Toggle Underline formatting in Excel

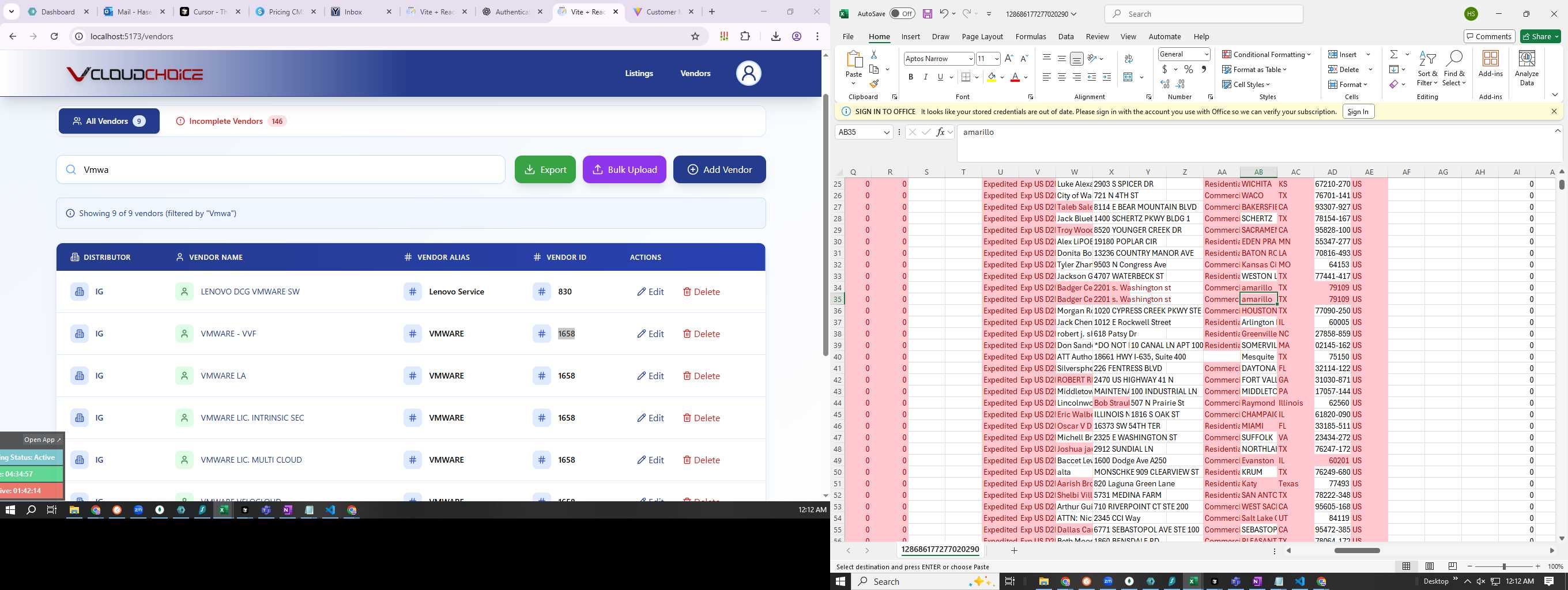point(940,77)
